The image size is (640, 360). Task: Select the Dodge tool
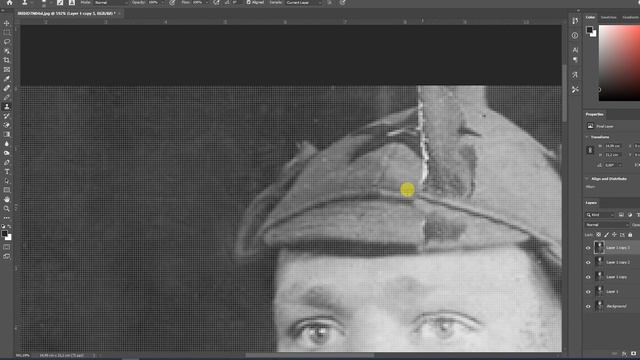(x=7, y=153)
